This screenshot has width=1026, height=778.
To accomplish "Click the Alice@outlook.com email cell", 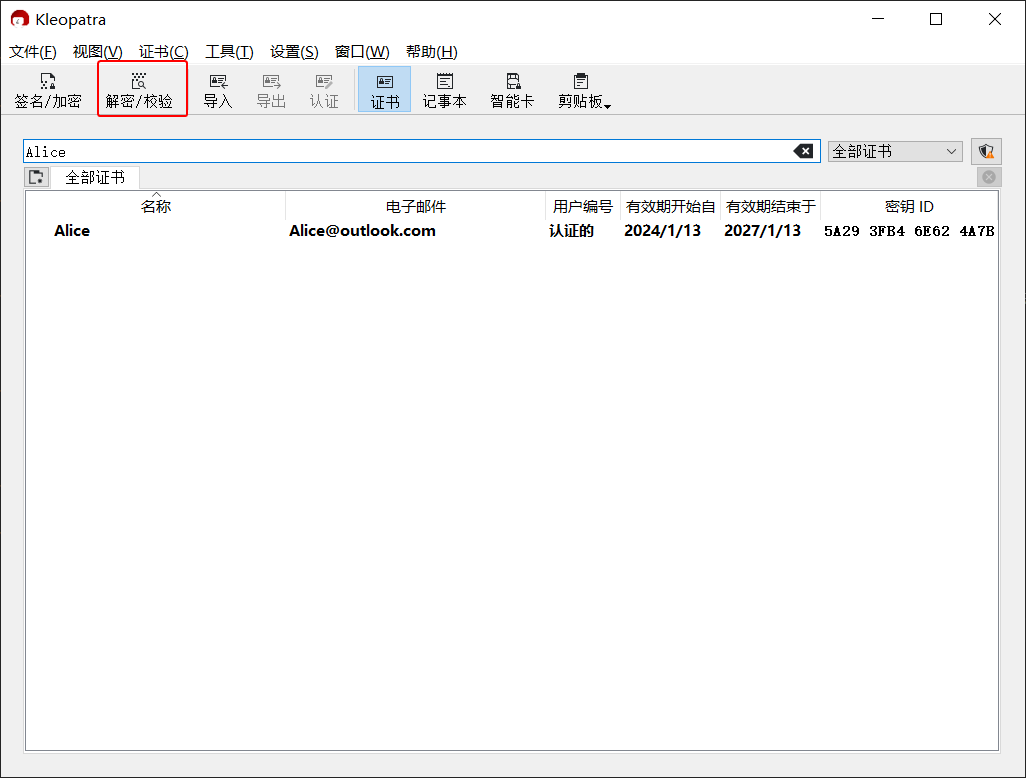I will click(x=363, y=231).
